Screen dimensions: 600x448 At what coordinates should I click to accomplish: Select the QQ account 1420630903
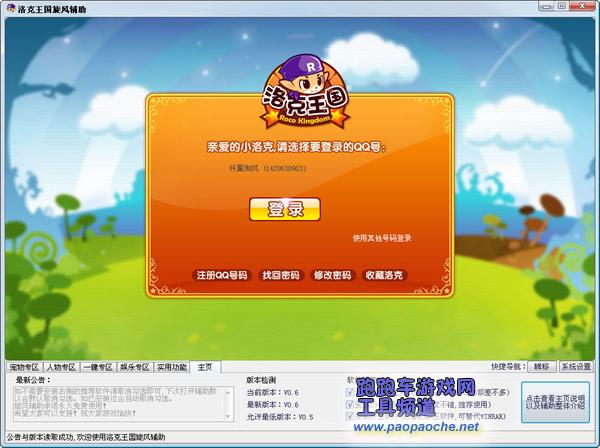[x=267, y=168]
